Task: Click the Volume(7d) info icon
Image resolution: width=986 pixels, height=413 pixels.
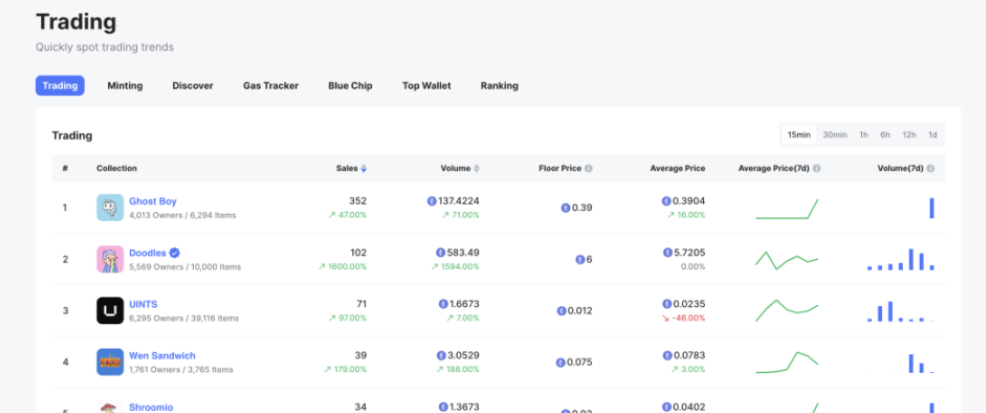Action: click(930, 168)
